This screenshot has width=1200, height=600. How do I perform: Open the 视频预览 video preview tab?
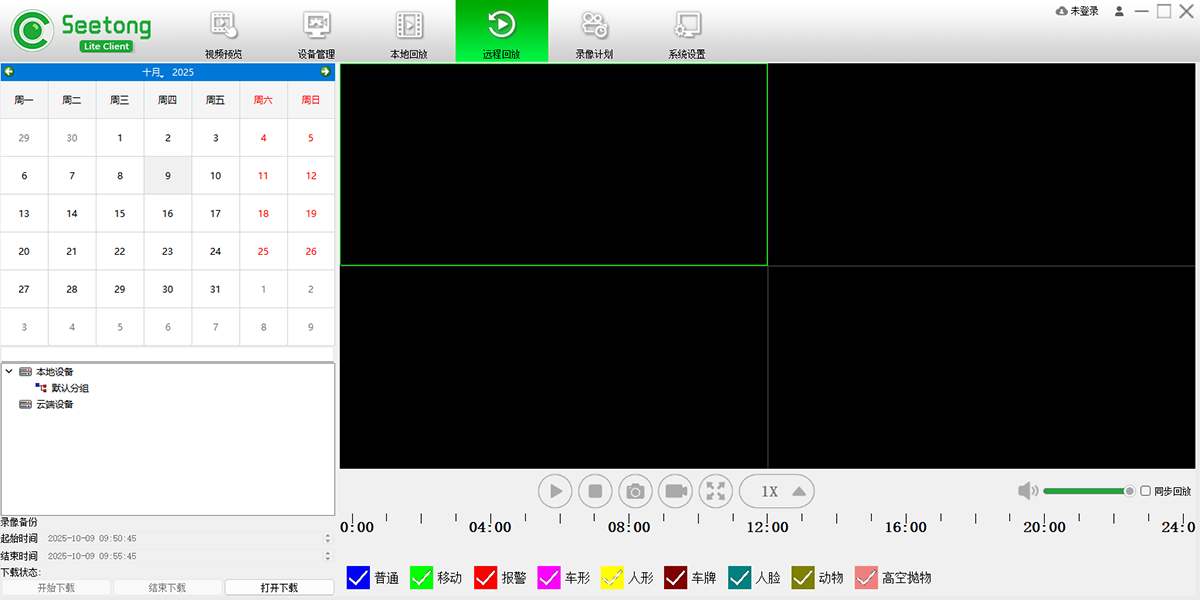(223, 32)
